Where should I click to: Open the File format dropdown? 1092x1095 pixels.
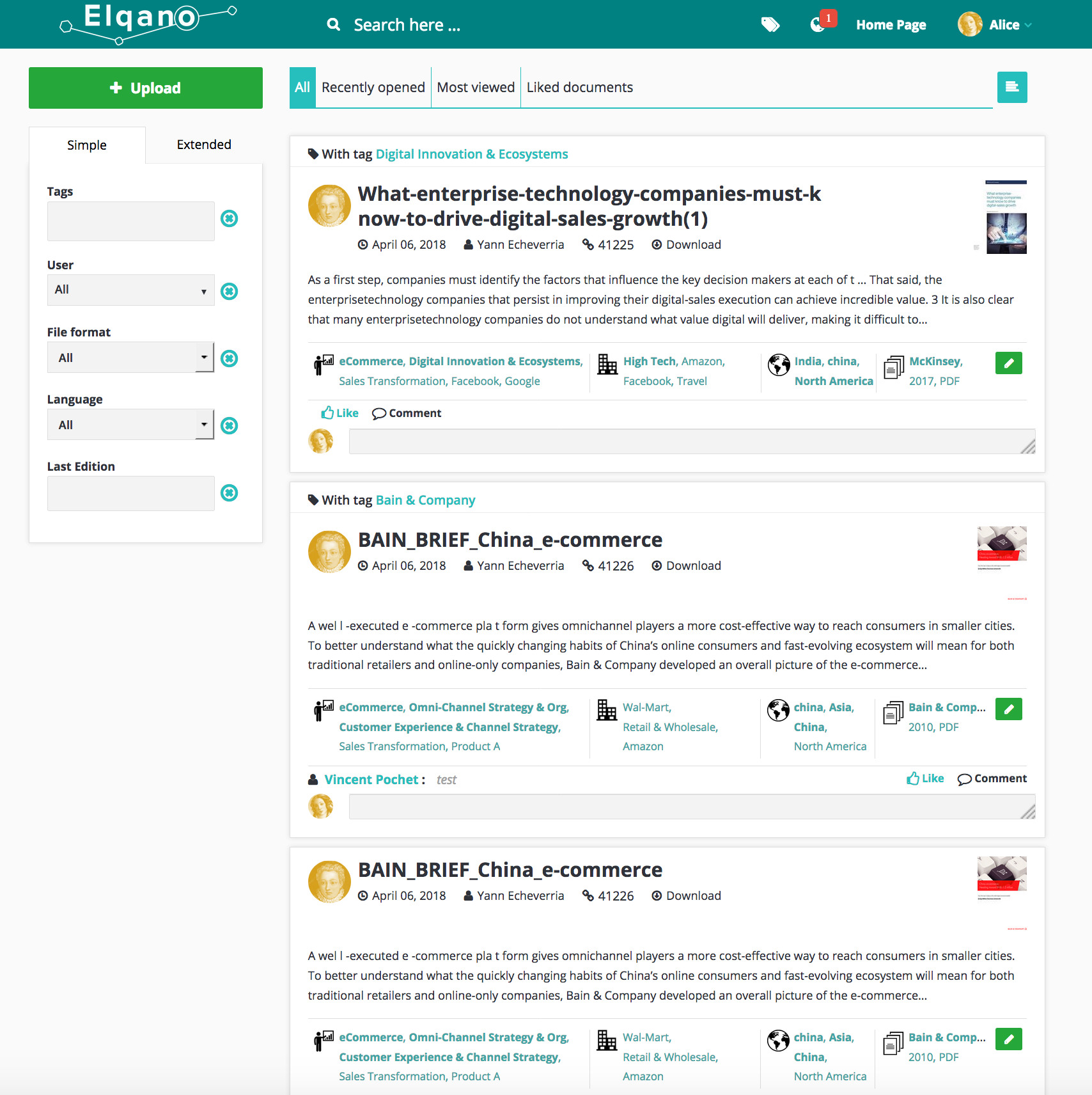coord(131,358)
